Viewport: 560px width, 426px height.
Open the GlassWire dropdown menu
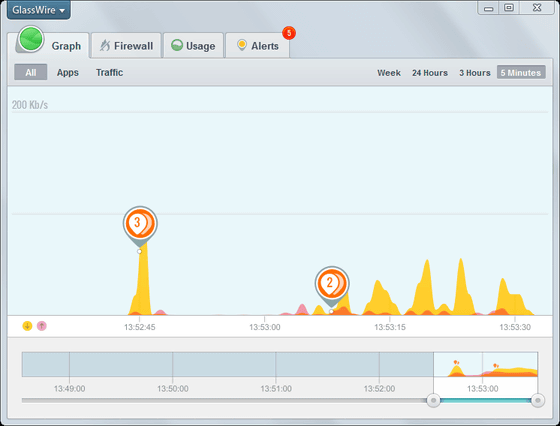click(x=39, y=10)
